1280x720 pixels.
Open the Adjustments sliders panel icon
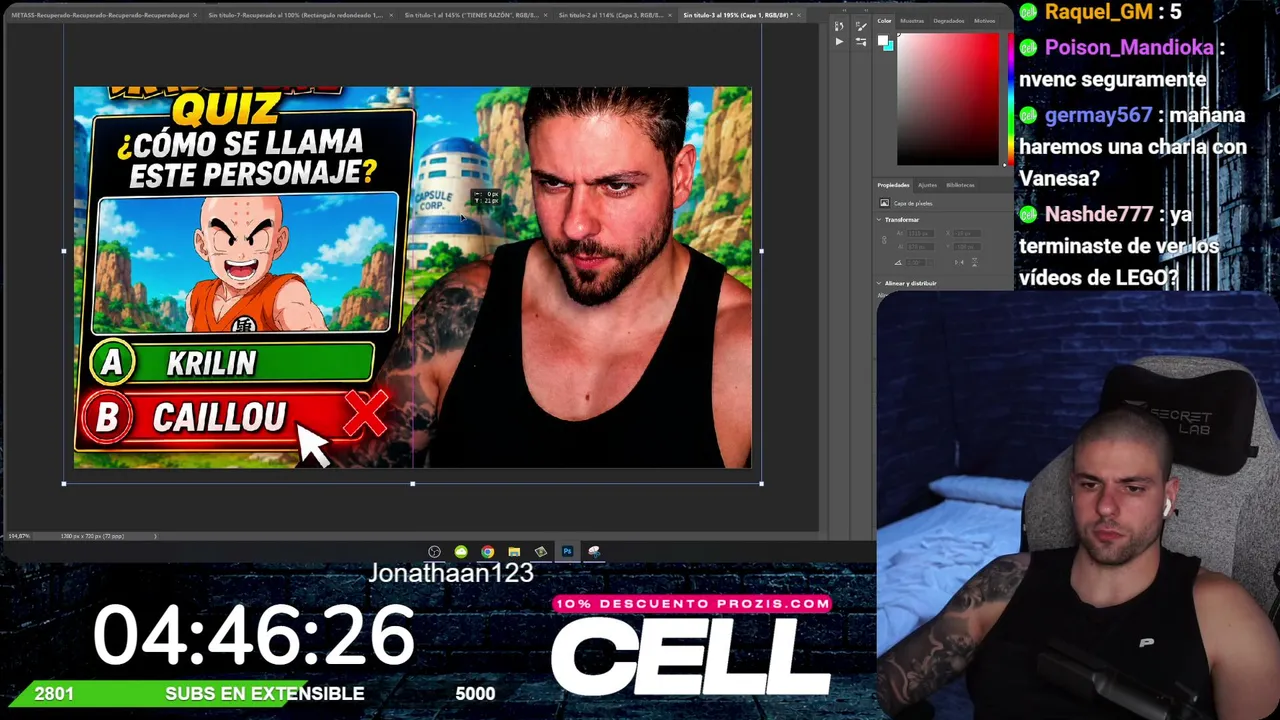861,42
